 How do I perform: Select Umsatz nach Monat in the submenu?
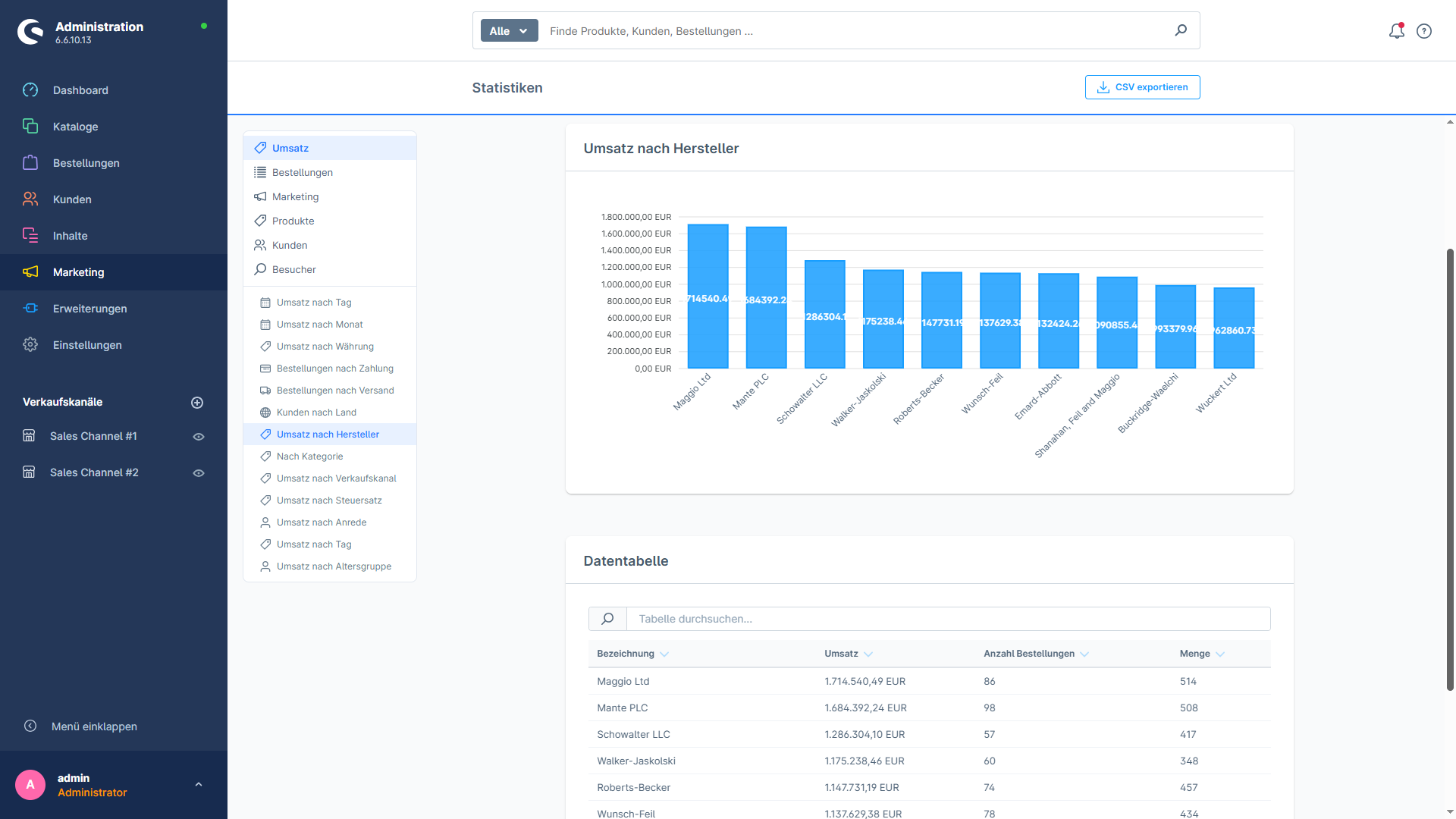click(x=320, y=324)
